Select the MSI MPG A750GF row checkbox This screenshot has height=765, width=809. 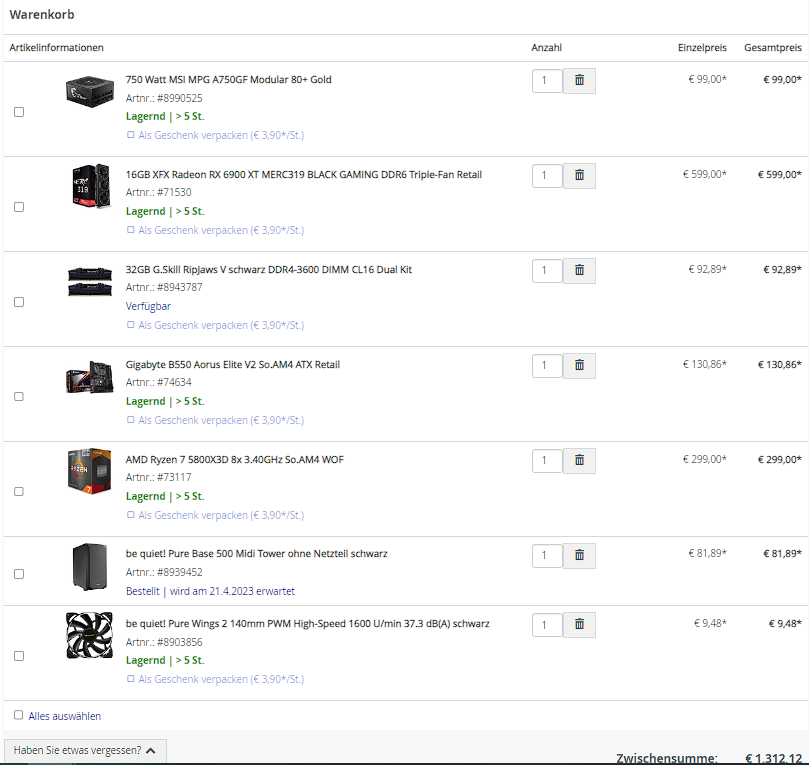(19, 112)
